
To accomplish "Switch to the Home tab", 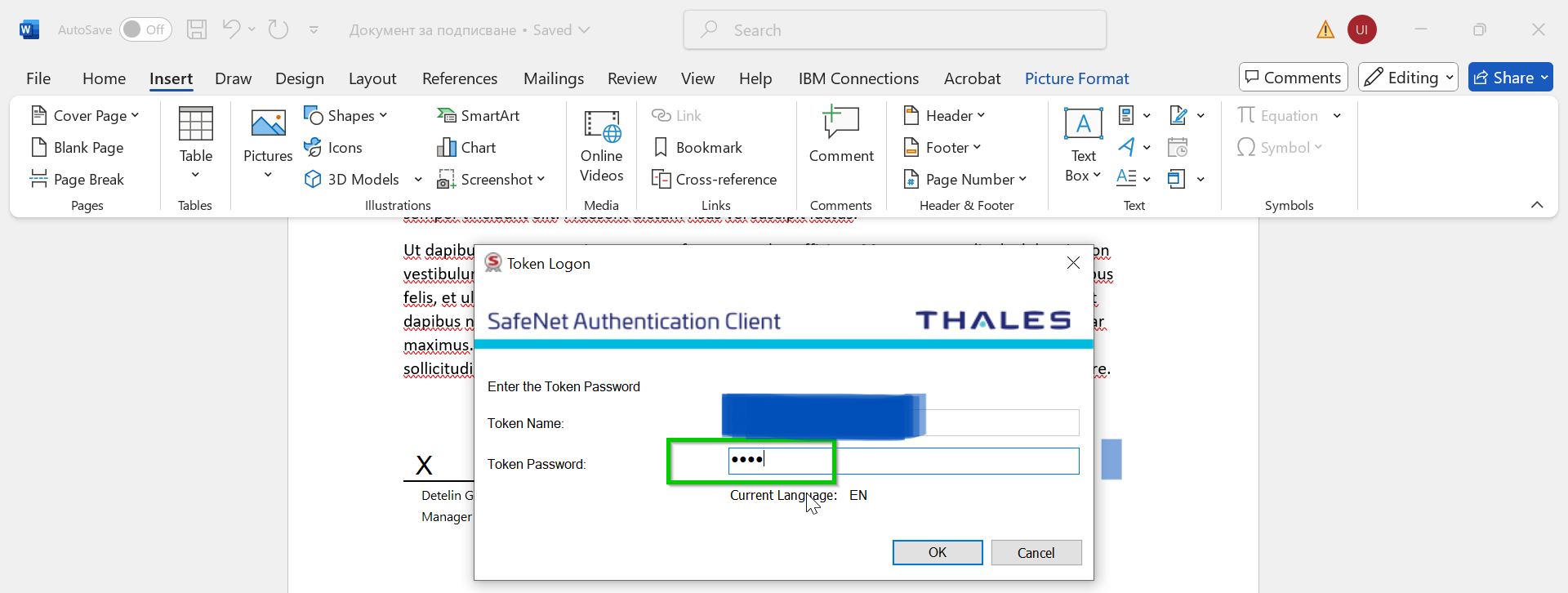I will (104, 78).
